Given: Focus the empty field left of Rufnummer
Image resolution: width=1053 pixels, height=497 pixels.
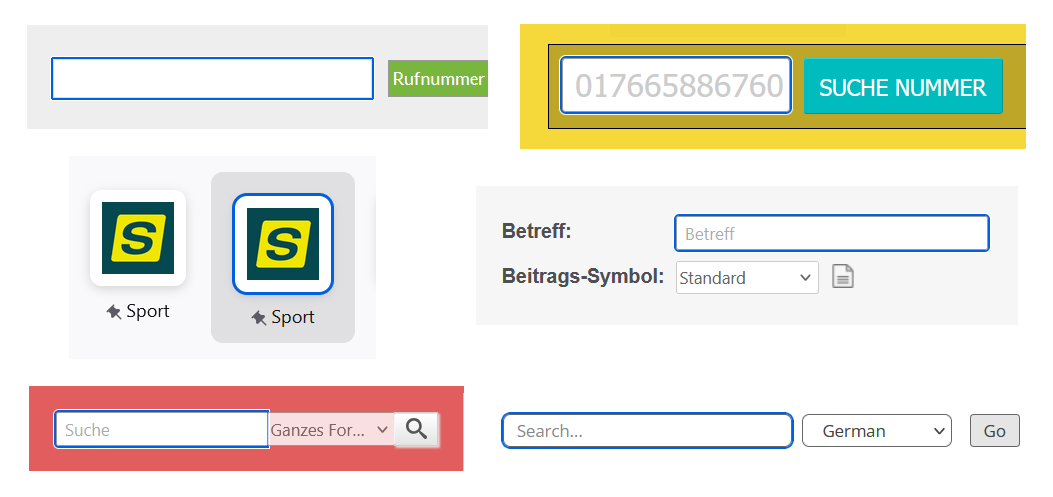Looking at the screenshot, I should (212, 79).
